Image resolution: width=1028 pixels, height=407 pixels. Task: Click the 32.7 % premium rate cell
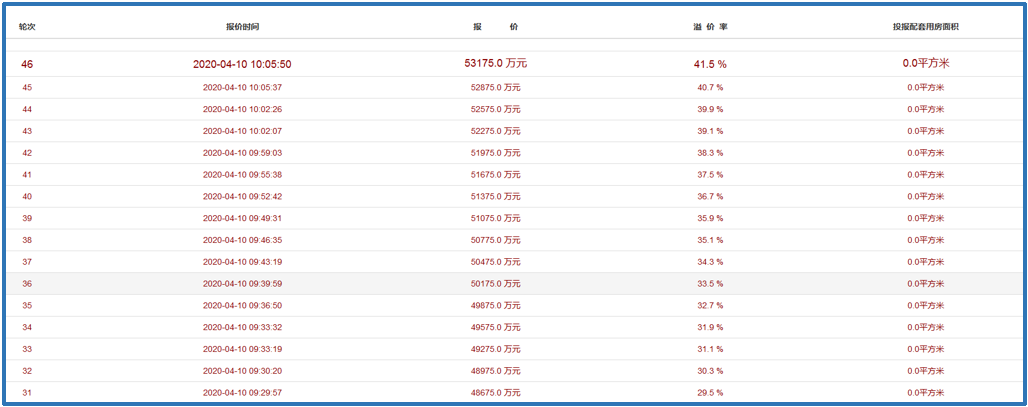pos(710,305)
